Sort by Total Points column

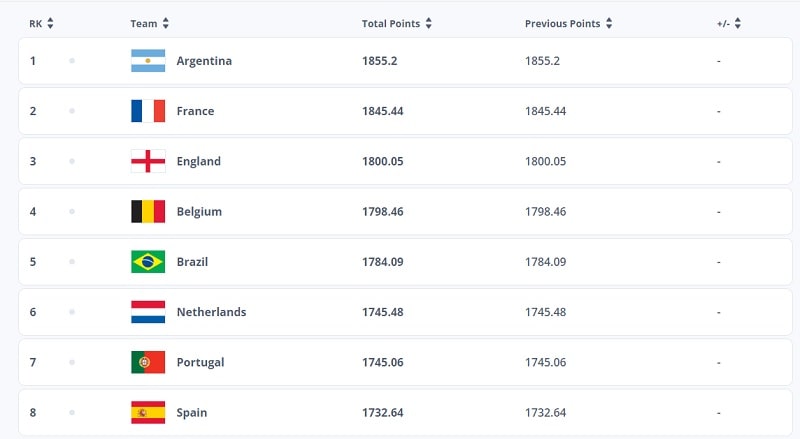(x=429, y=23)
